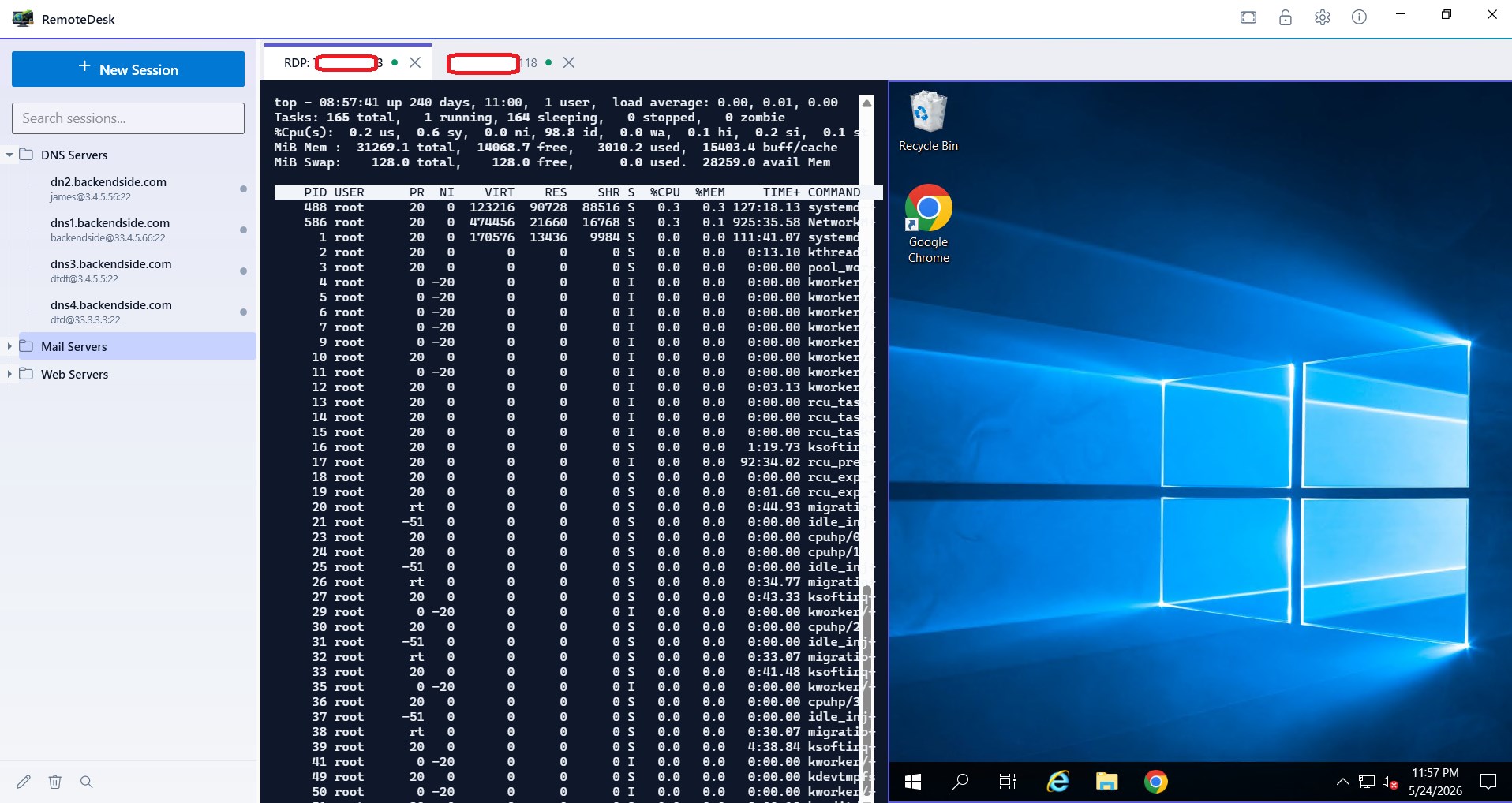Viewport: 1512px width, 803px height.
Task: Click the unlock padlock icon
Action: [1286, 17]
